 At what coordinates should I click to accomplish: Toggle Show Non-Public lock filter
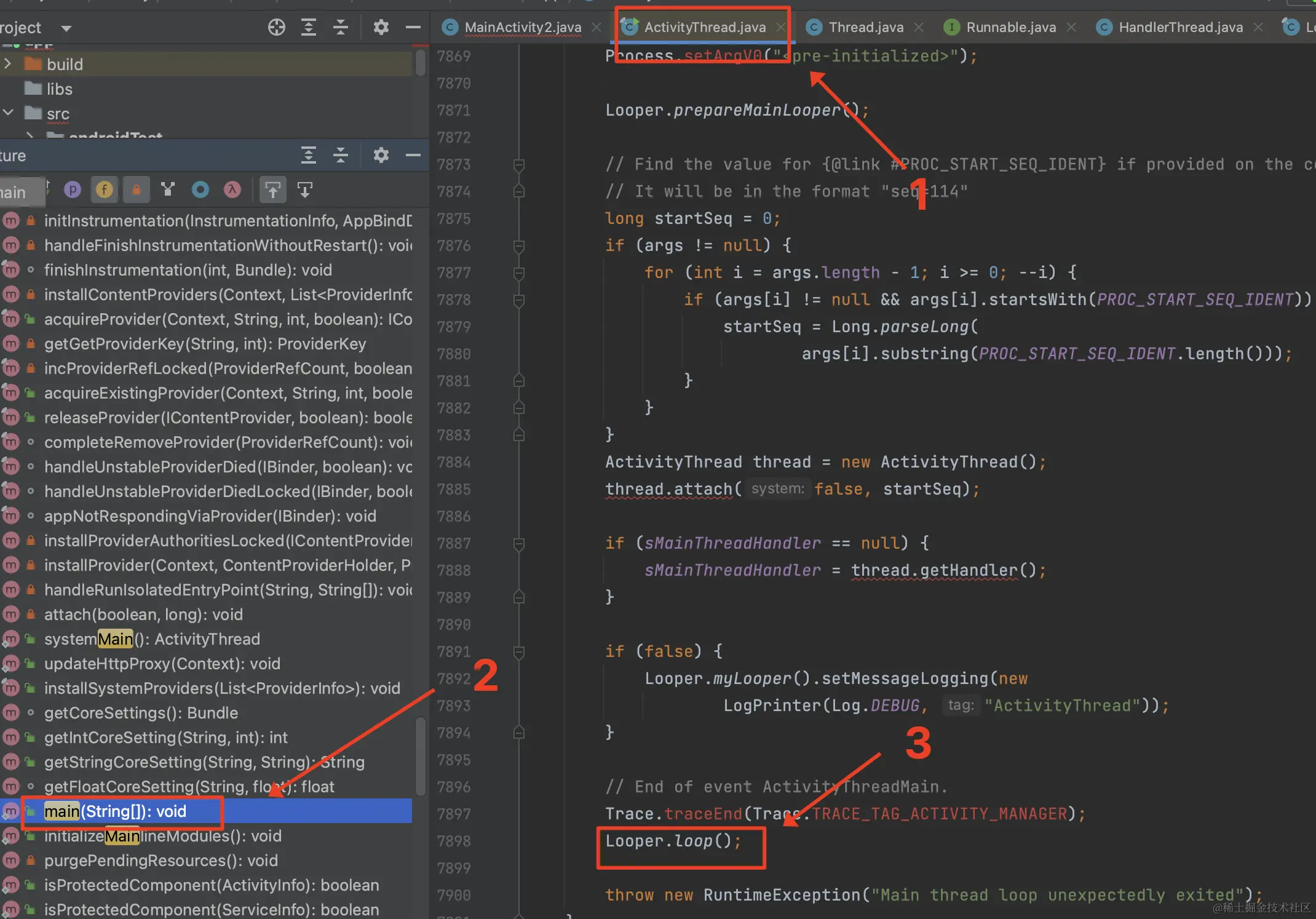(137, 189)
